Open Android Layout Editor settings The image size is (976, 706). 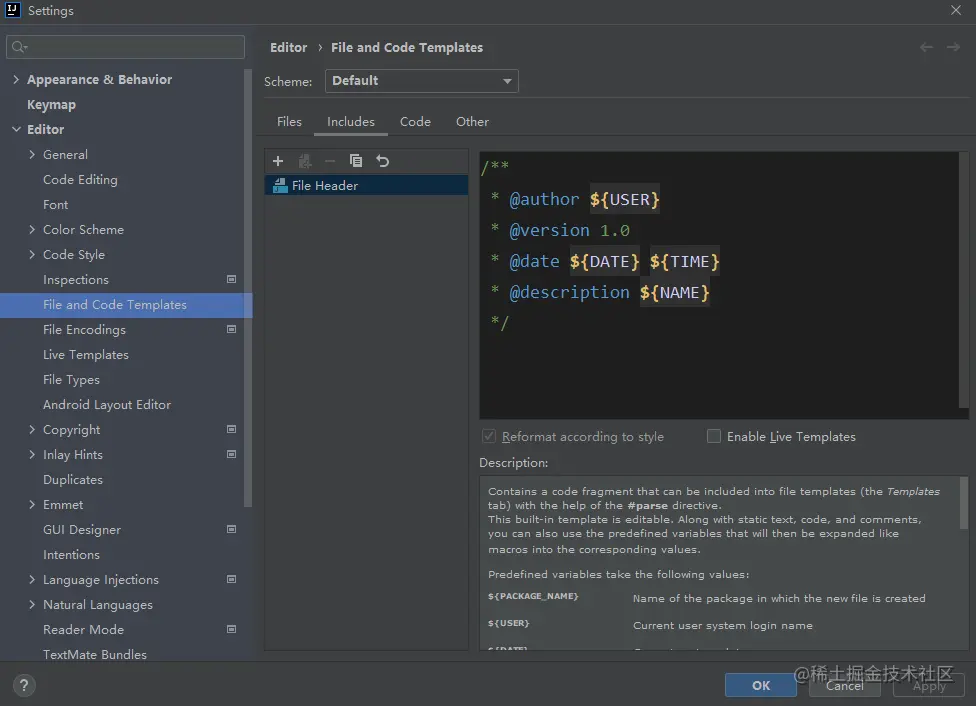tap(106, 405)
